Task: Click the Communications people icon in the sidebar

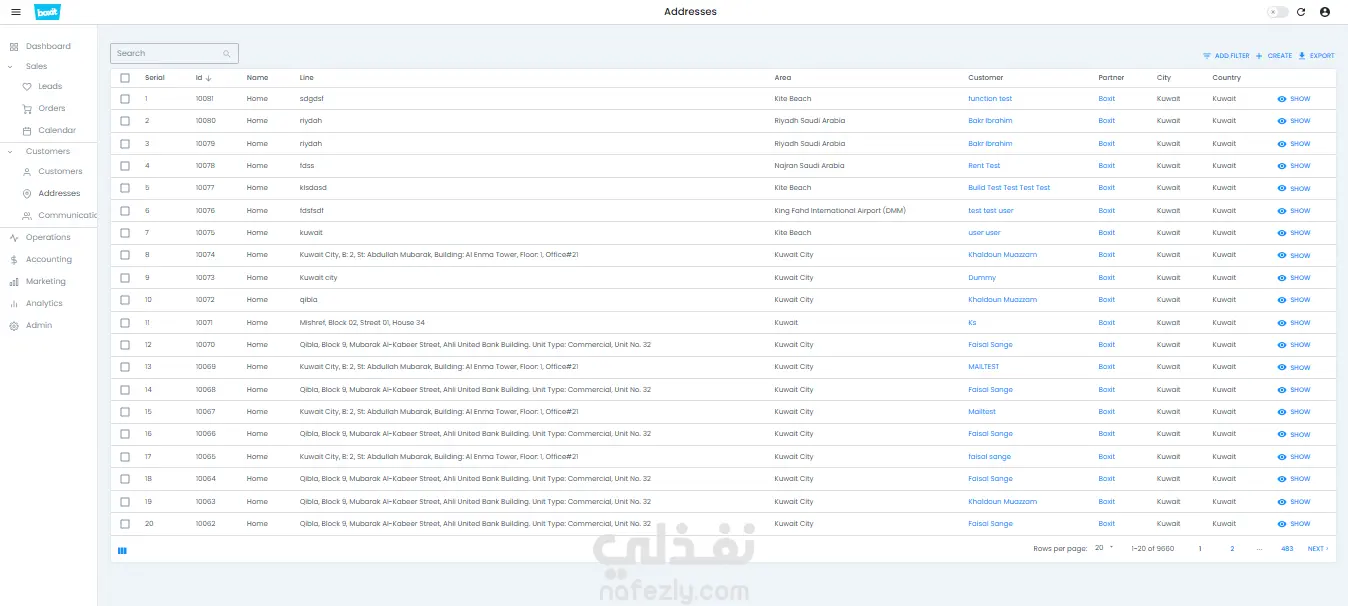Action: pos(27,216)
